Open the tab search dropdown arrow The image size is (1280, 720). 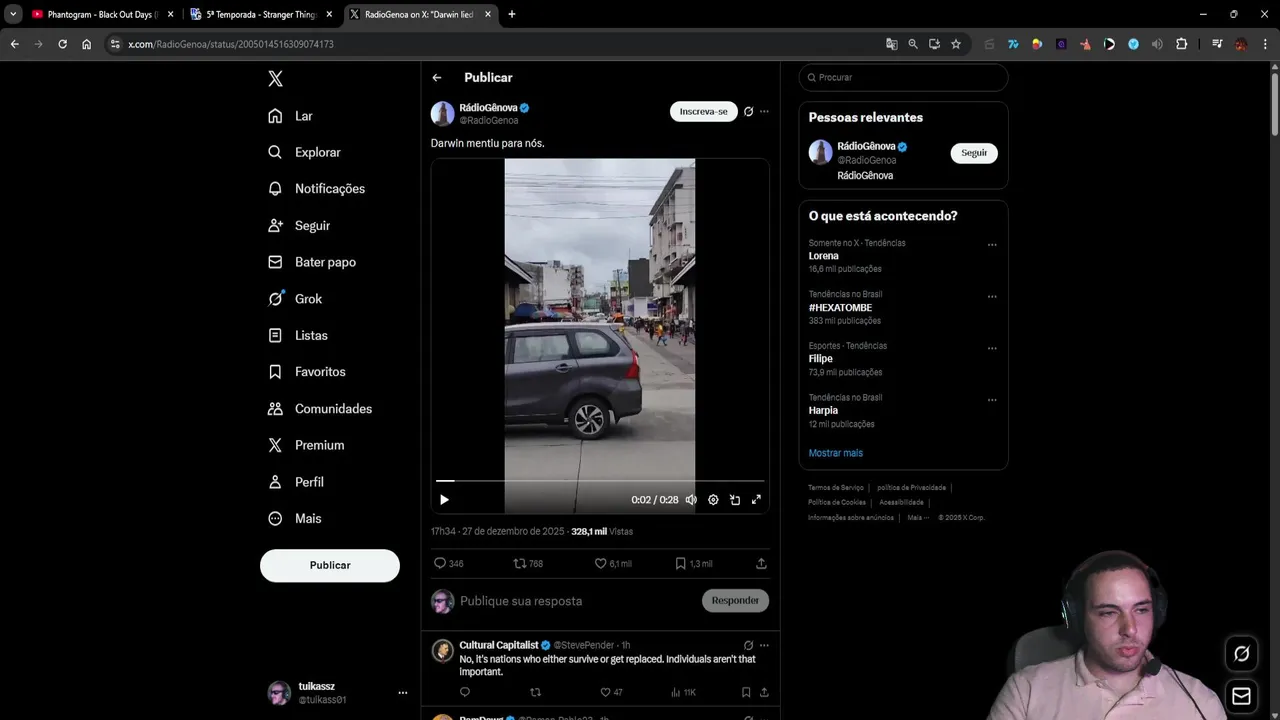pos(13,14)
